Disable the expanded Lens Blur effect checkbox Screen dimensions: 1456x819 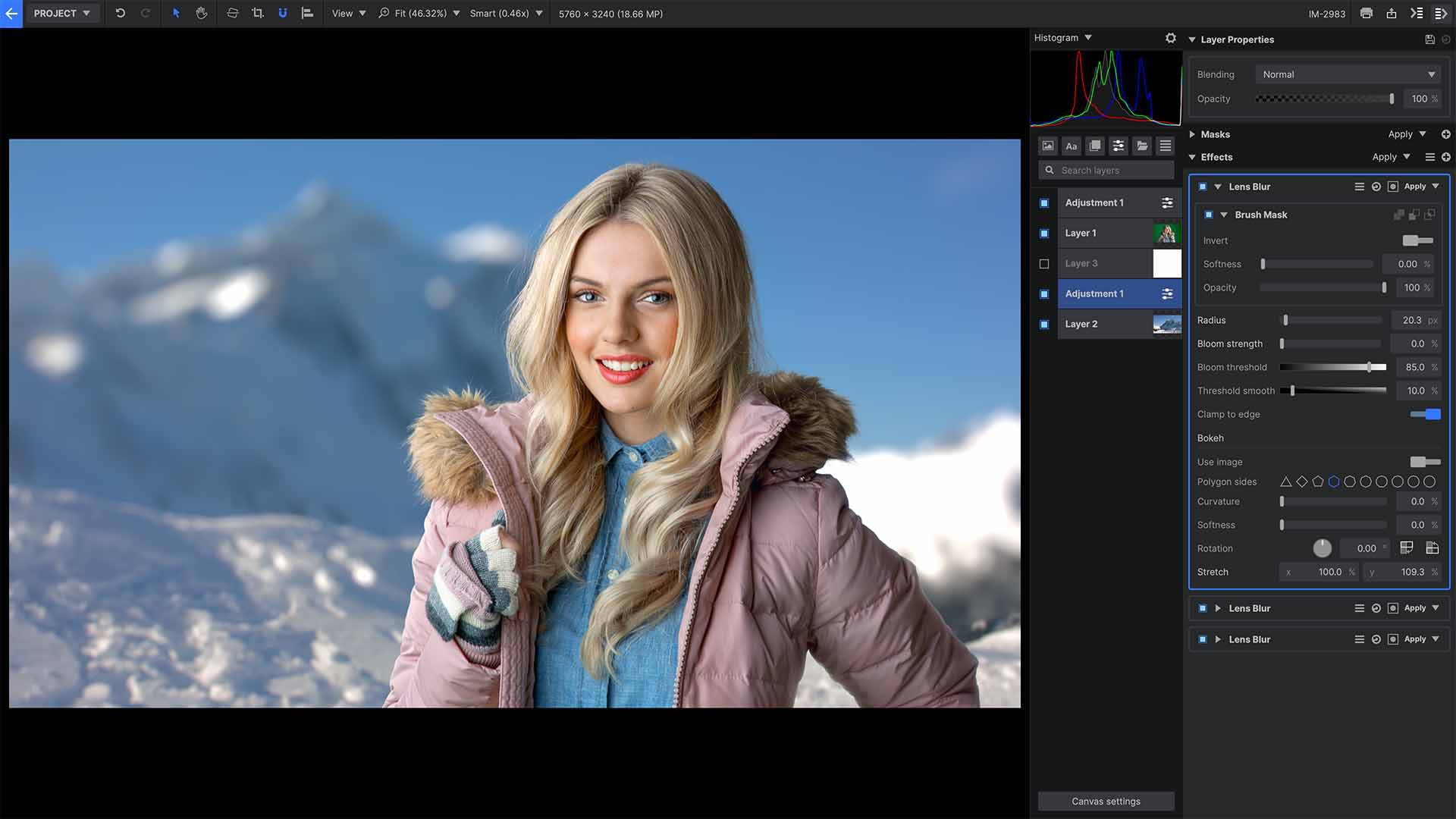coord(1203,187)
